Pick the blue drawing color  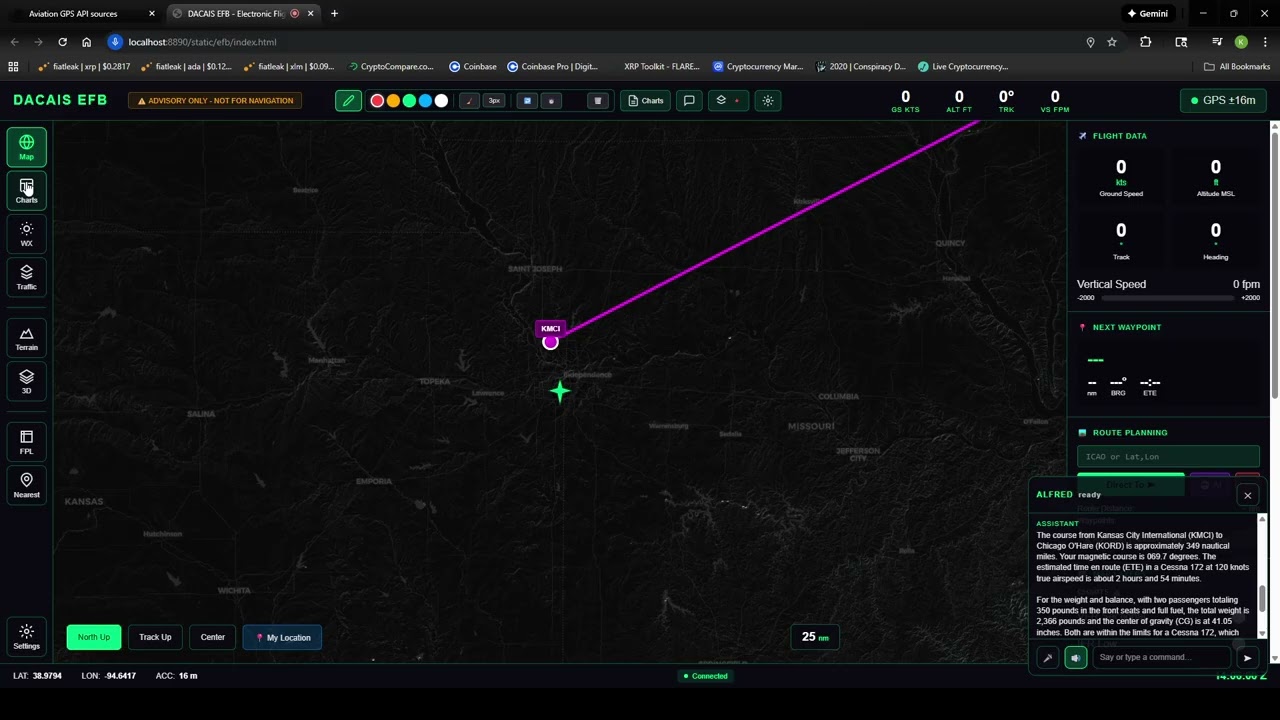[425, 101]
